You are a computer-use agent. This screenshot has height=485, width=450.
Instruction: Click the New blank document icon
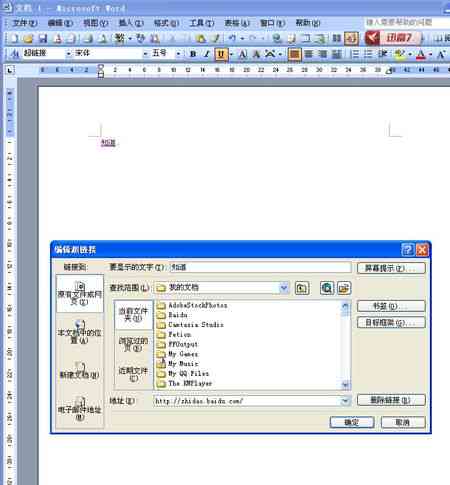pyautogui.click(x=14, y=39)
